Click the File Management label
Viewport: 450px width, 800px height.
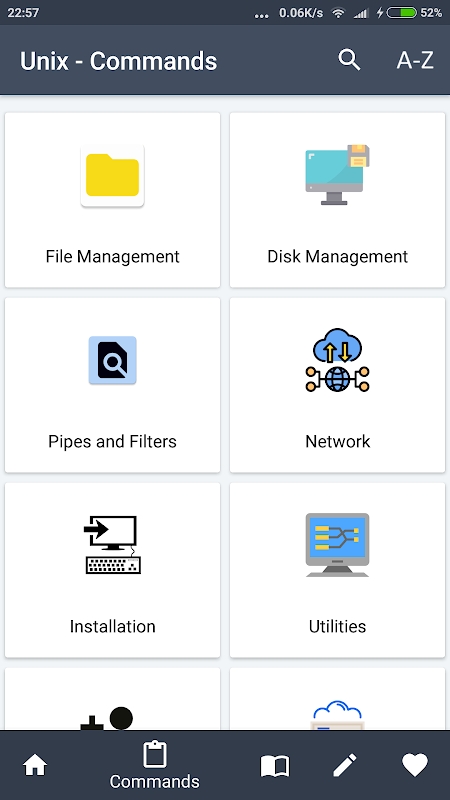(112, 256)
